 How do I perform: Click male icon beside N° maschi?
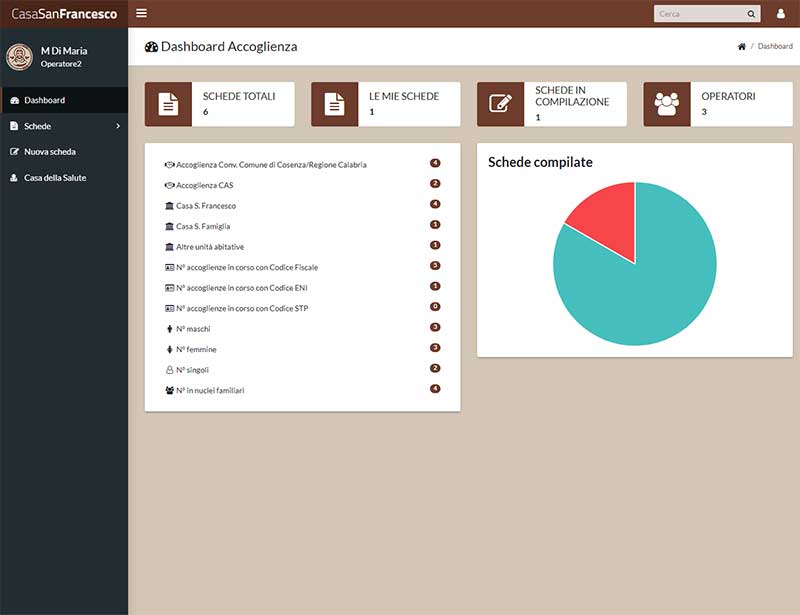click(169, 329)
